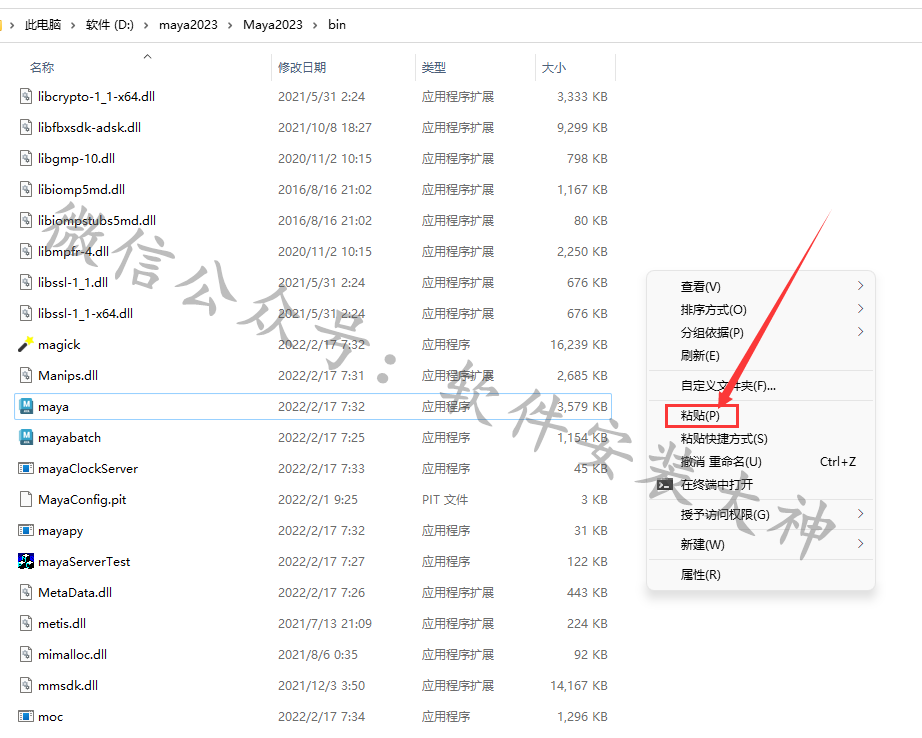Click the libssl-1_1.dll file icon
Viewport: 922px width, 738px height.
26,282
